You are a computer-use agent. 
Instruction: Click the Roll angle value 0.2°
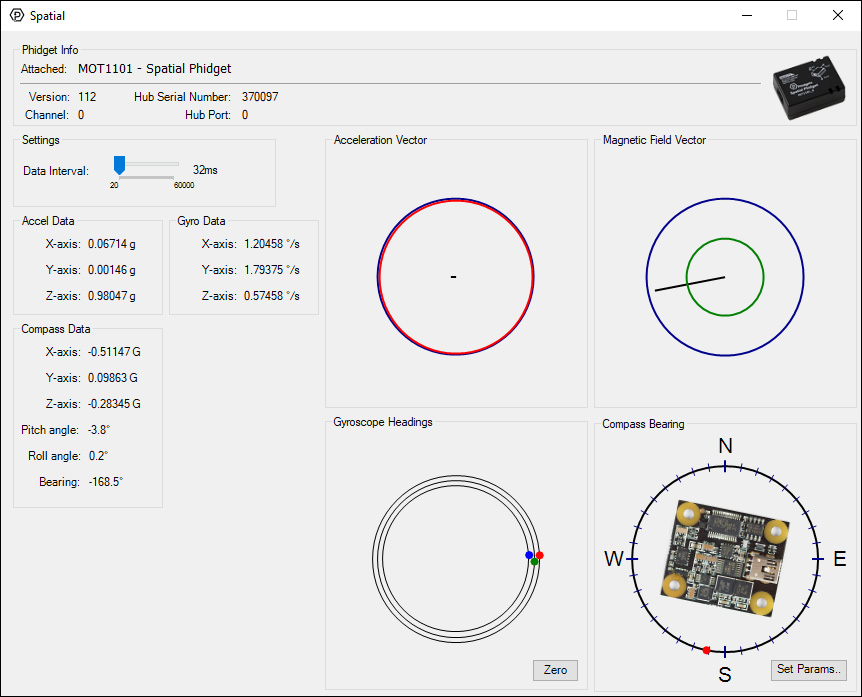click(x=98, y=456)
